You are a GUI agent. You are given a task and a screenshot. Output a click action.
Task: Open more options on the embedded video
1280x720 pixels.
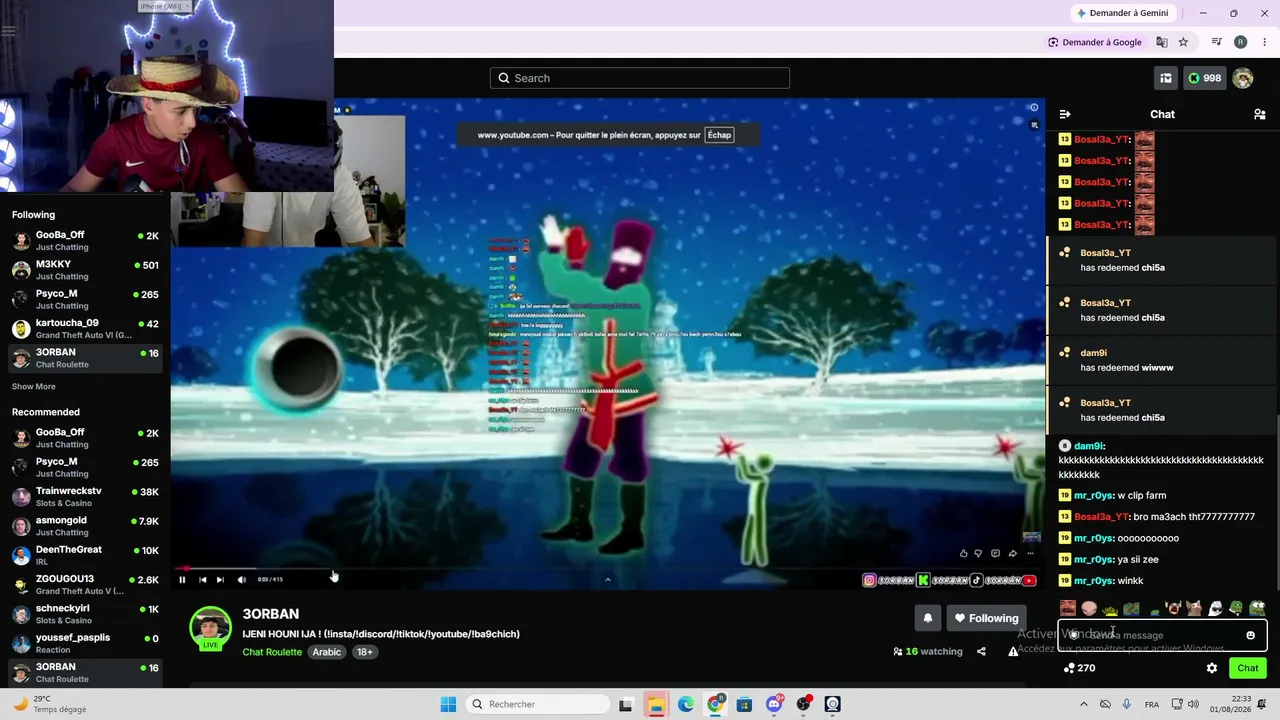(1030, 553)
